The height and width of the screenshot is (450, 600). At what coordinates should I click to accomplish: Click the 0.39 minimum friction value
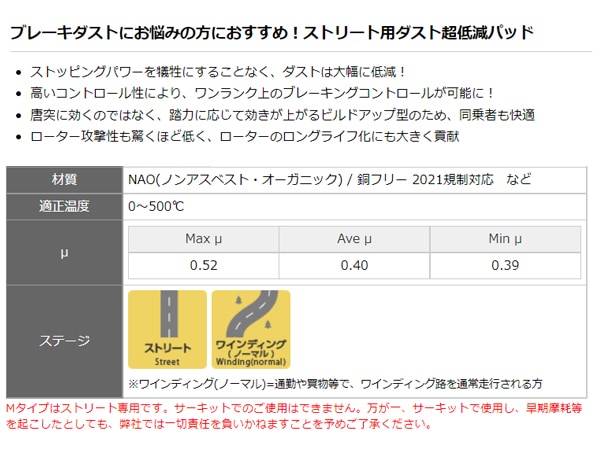[x=505, y=266]
